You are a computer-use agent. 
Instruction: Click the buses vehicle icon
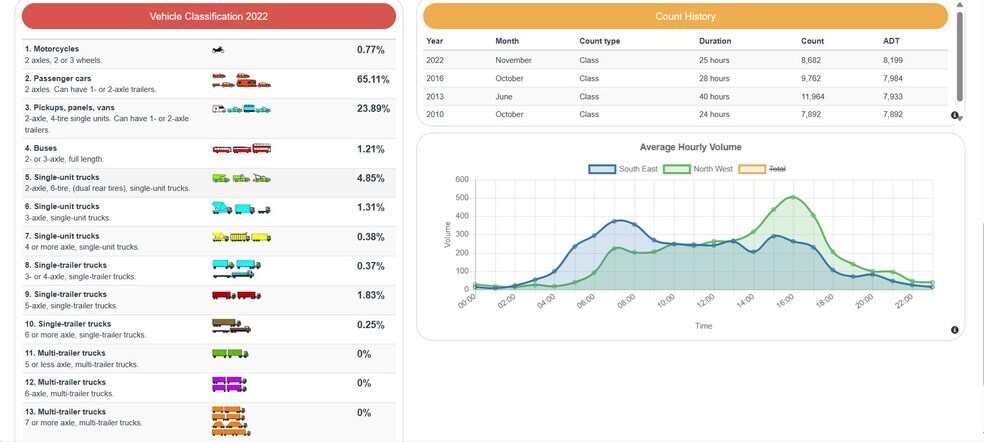click(x=241, y=149)
